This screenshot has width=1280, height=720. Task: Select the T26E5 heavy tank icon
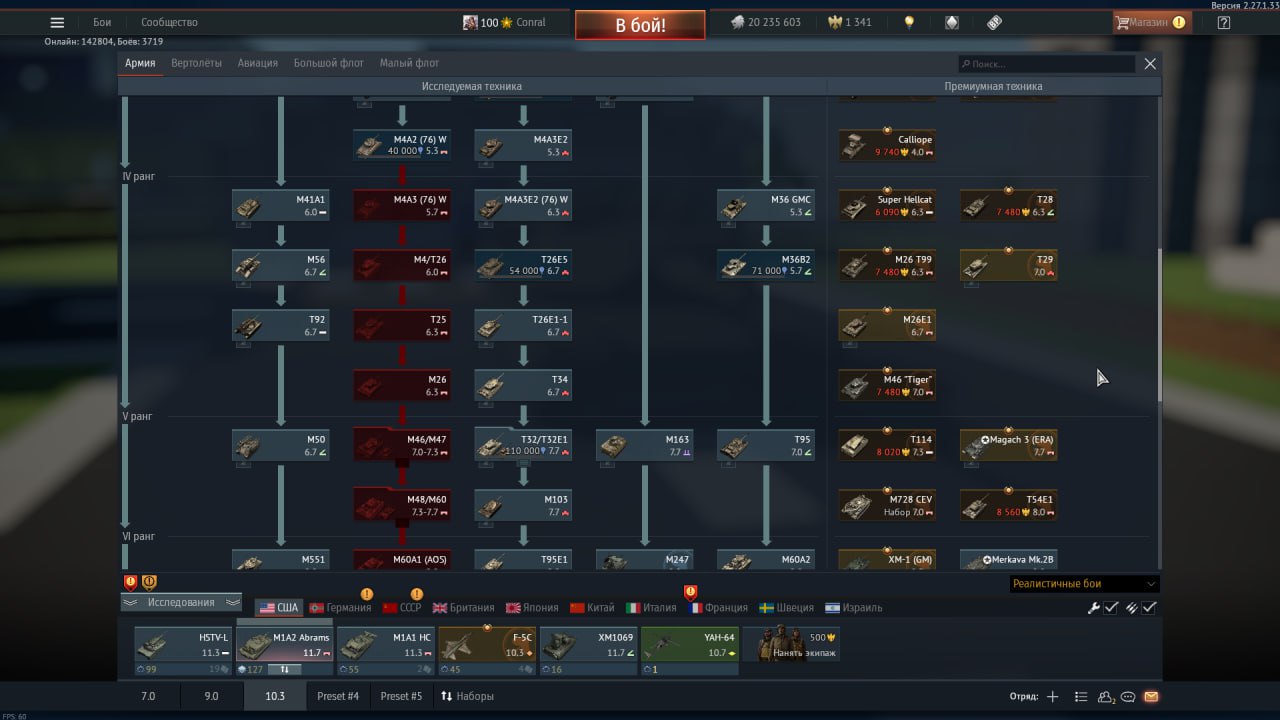click(x=490, y=266)
